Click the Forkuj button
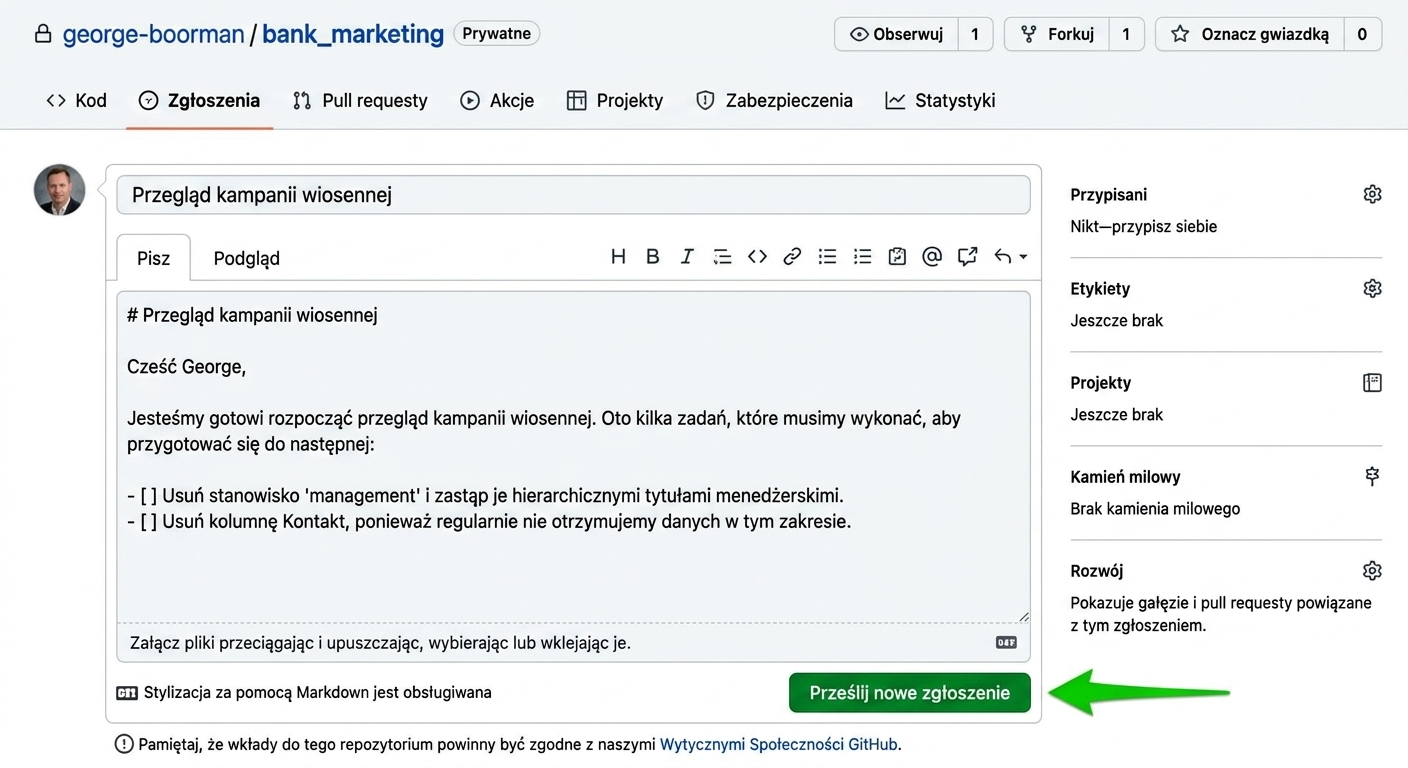 pyautogui.click(x=1057, y=34)
